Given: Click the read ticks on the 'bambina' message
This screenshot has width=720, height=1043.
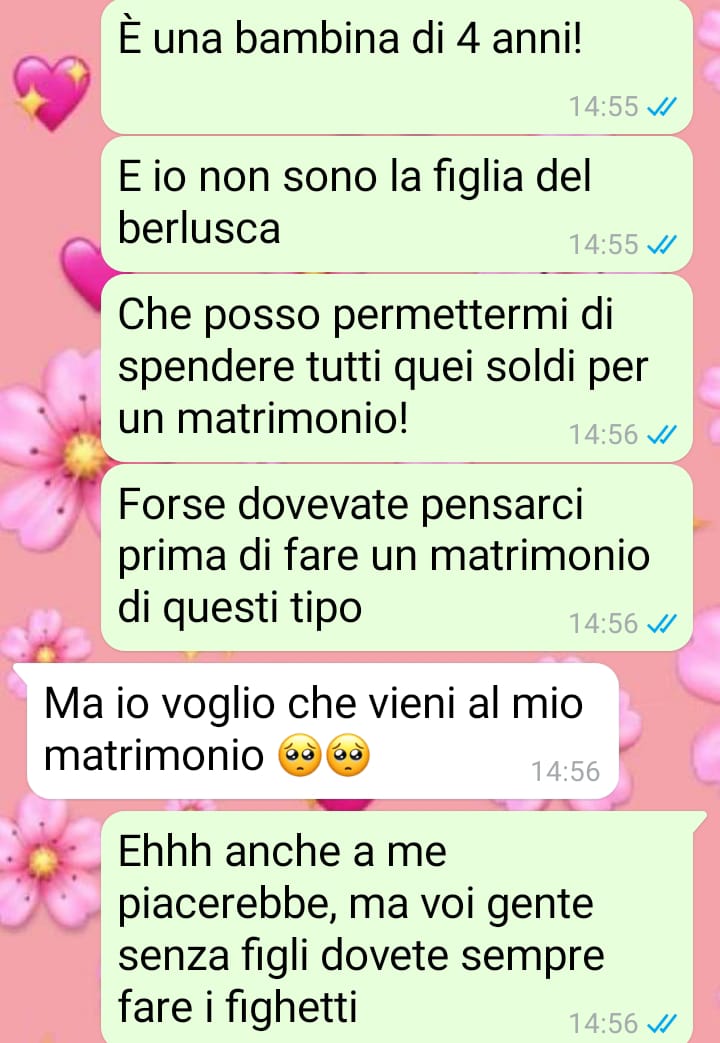Looking at the screenshot, I should [662, 106].
